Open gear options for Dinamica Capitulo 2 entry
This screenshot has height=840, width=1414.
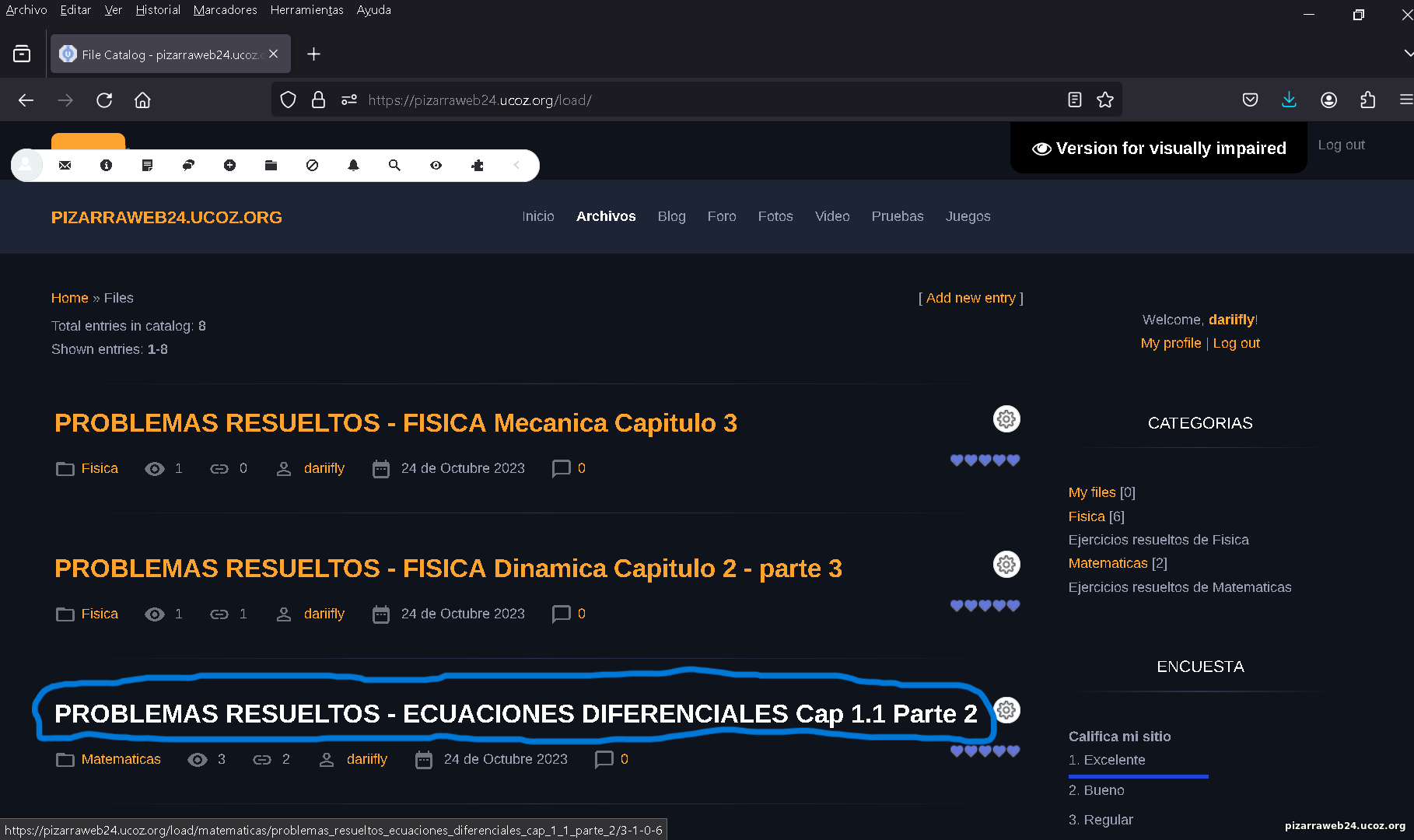(1006, 565)
